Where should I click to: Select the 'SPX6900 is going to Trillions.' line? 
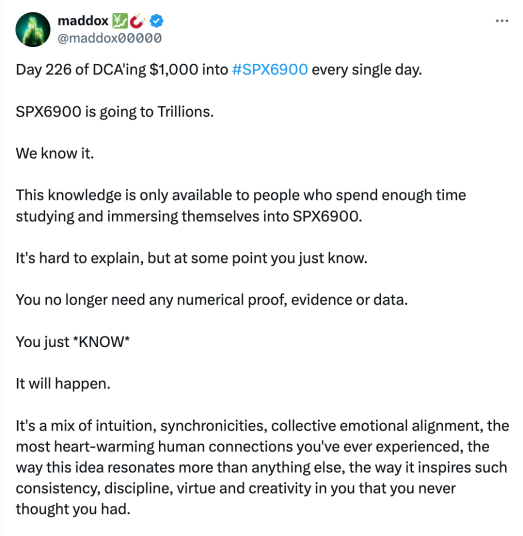pyautogui.click(x=115, y=112)
